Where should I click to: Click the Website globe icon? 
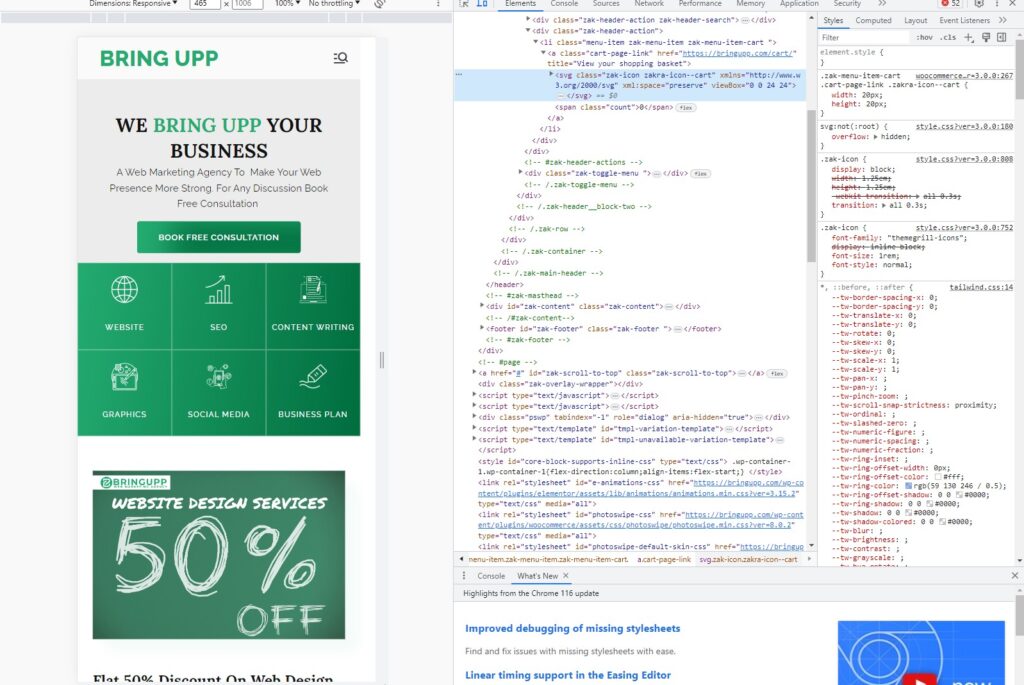click(124, 289)
